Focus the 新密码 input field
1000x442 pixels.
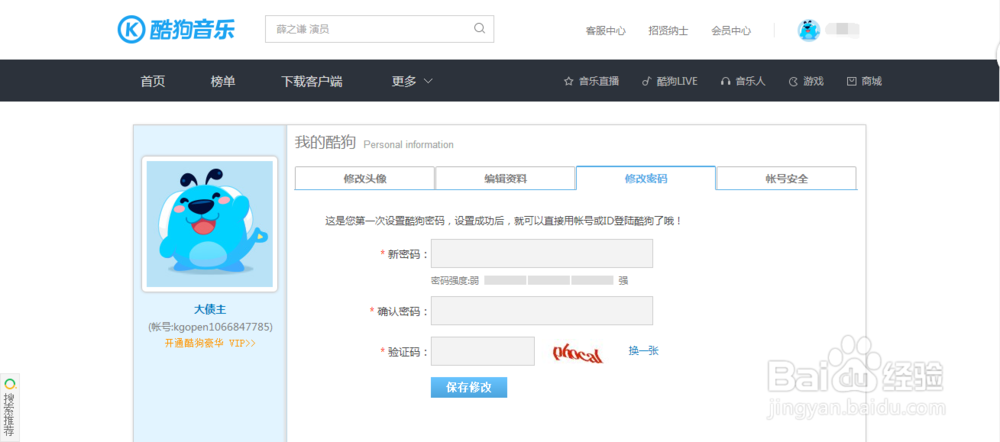pos(541,253)
